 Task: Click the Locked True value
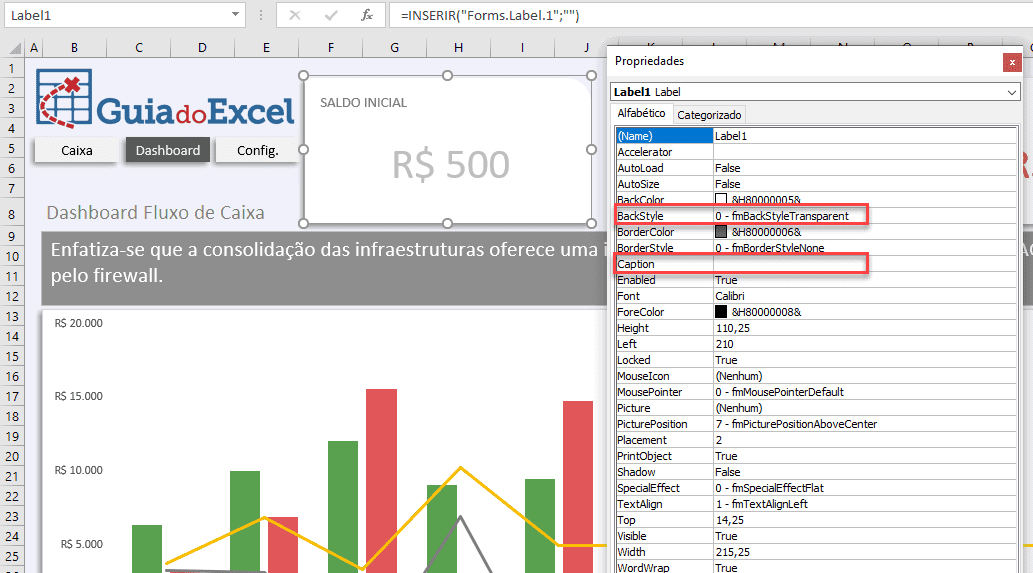(x=864, y=360)
